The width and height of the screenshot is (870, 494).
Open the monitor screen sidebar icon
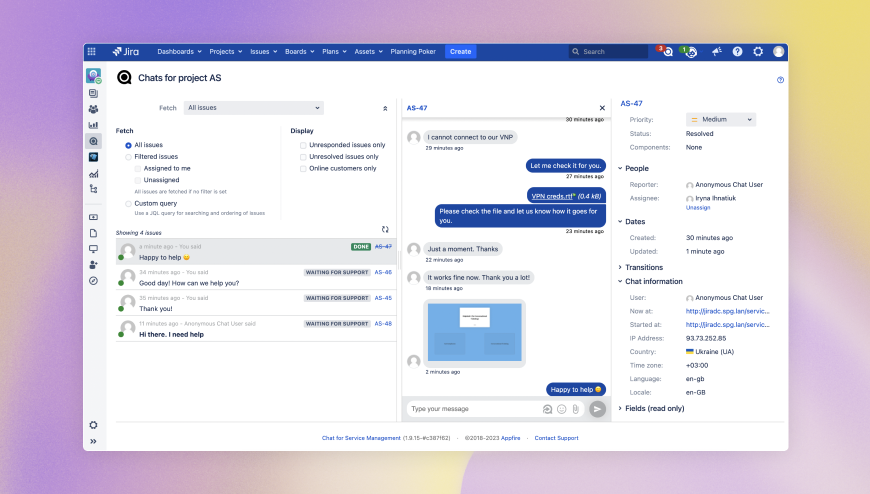click(93, 249)
